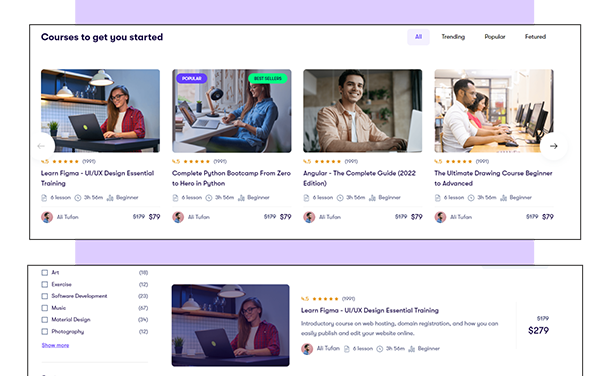This screenshot has height=376, width=600.
Task: Click the $79 price on Angular card
Action: click(x=417, y=217)
